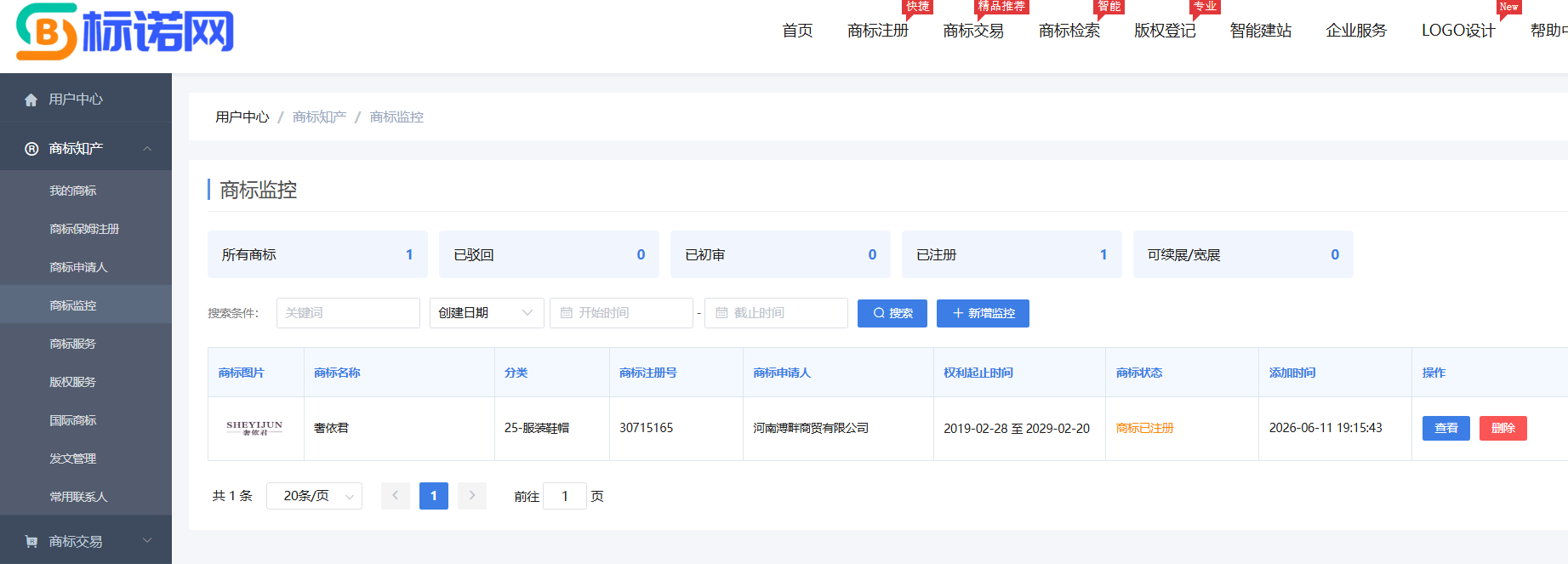1568x564 pixels.
Task: Click the 权利起止时间 column header
Action: point(978,373)
